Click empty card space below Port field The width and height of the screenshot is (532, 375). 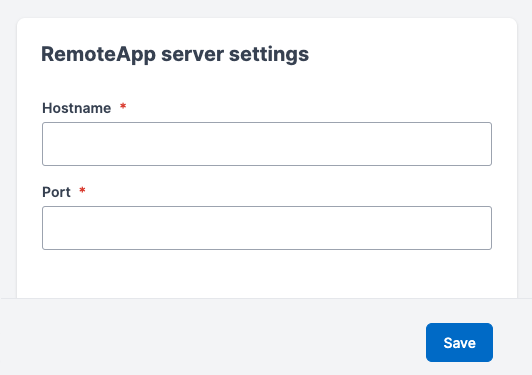tap(267, 274)
